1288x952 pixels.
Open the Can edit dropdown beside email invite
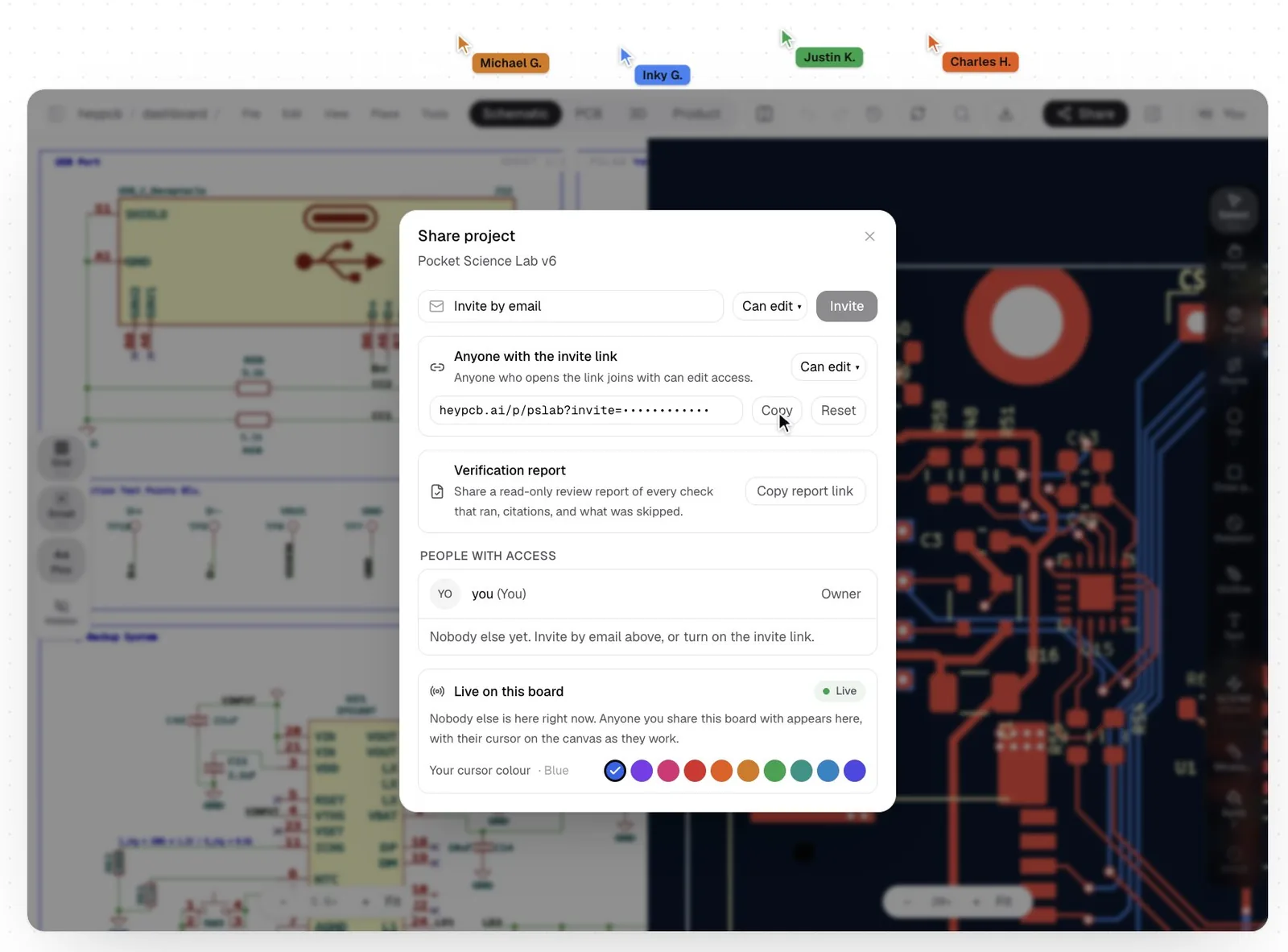770,306
